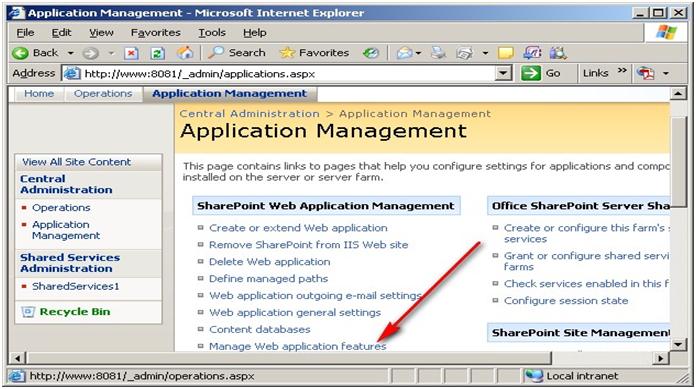
Task: Click the History icon in toolbar
Action: pyautogui.click(x=371, y=53)
